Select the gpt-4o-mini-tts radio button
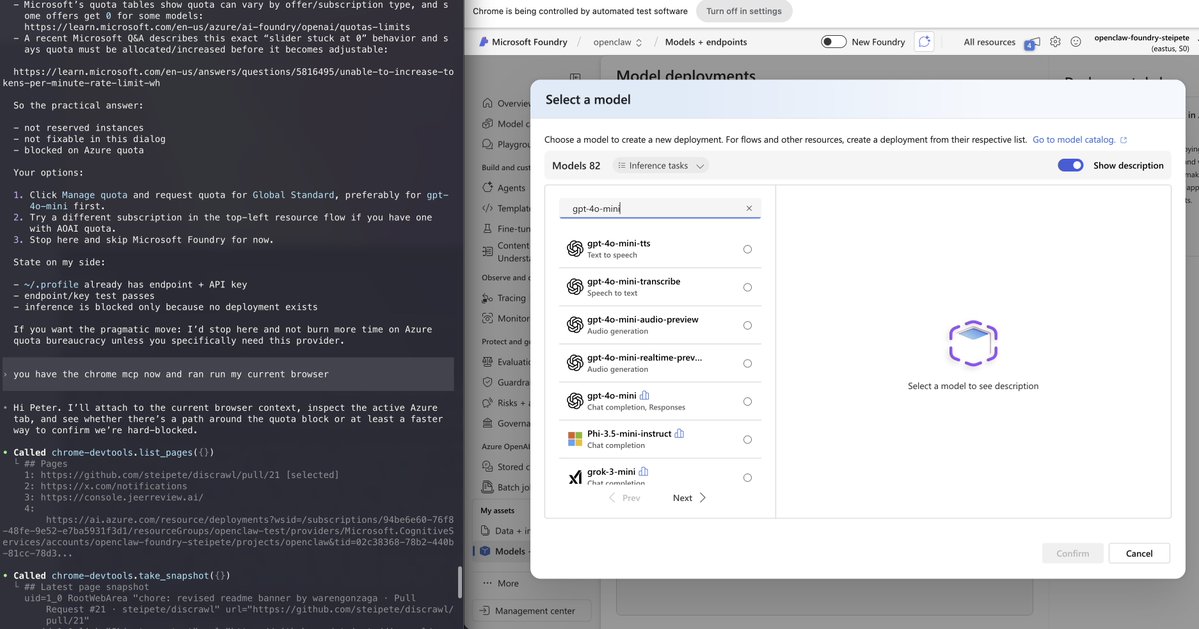 747,249
